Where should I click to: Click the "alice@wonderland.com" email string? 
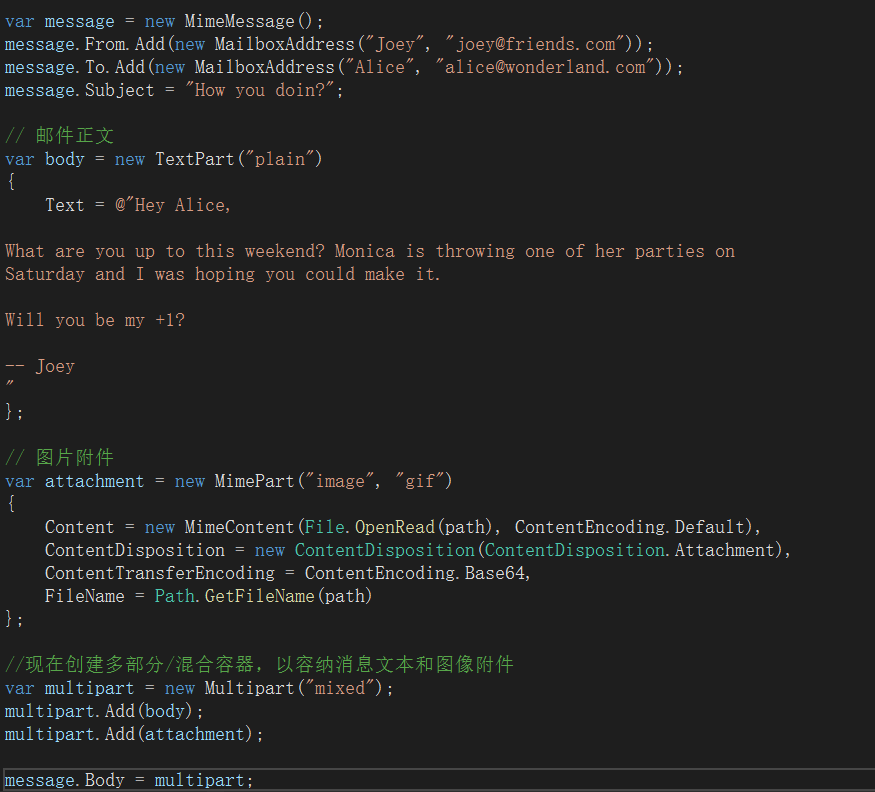tap(553, 67)
